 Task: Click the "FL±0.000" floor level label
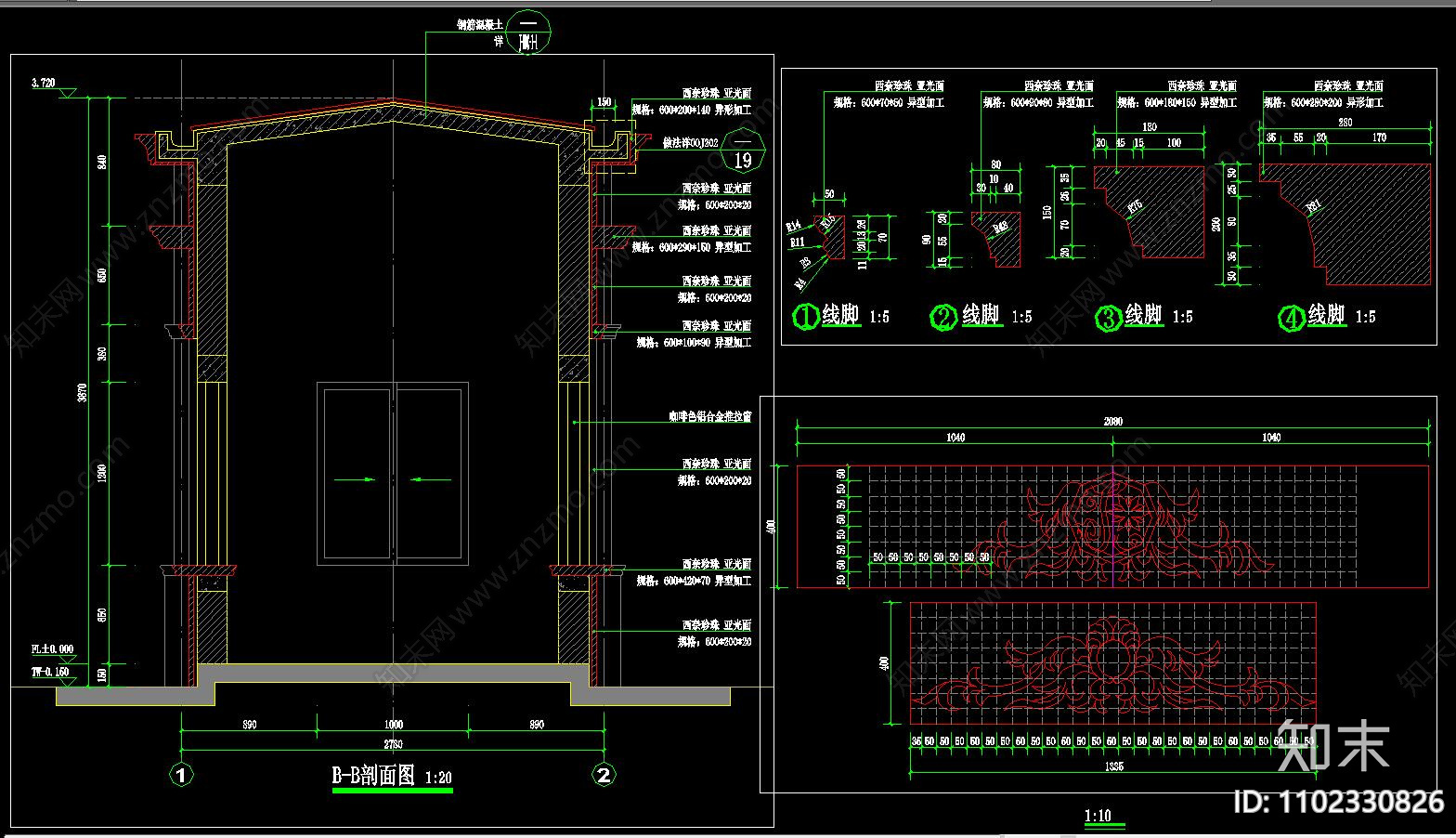(53, 649)
